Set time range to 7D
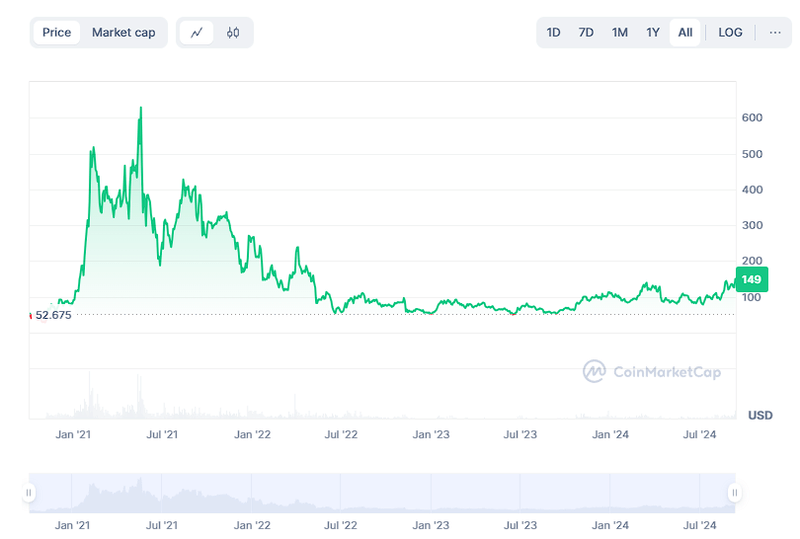The image size is (800, 539). click(x=586, y=32)
